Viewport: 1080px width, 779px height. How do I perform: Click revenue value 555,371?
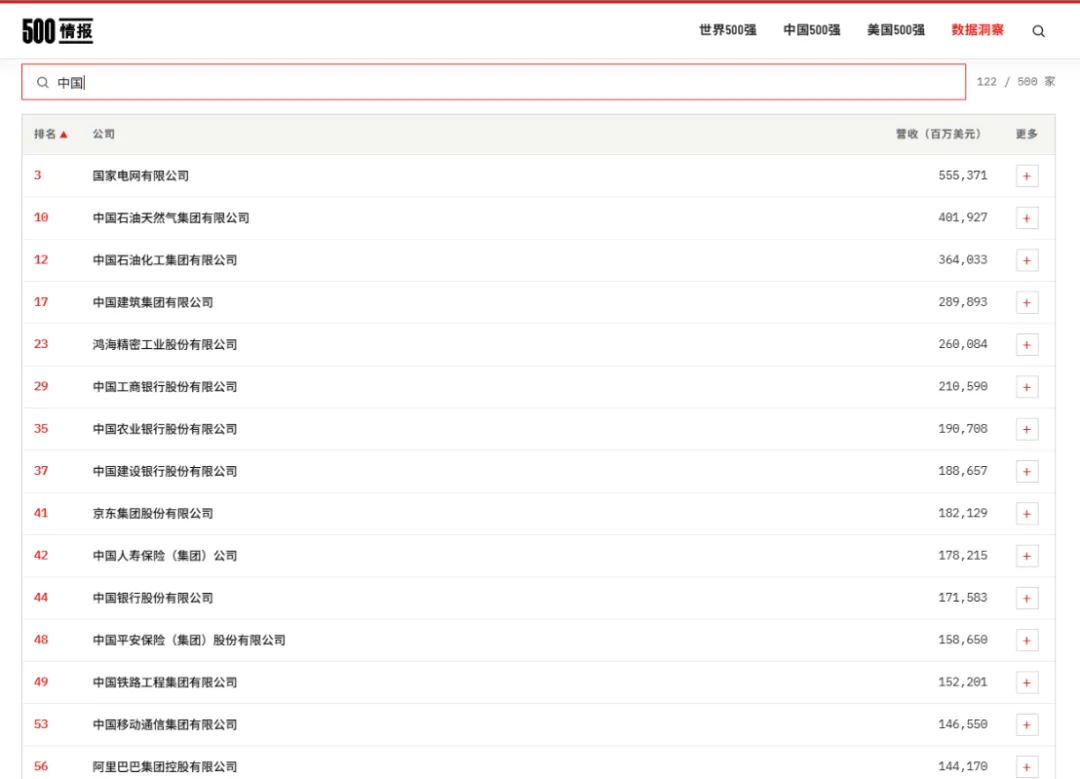963,176
